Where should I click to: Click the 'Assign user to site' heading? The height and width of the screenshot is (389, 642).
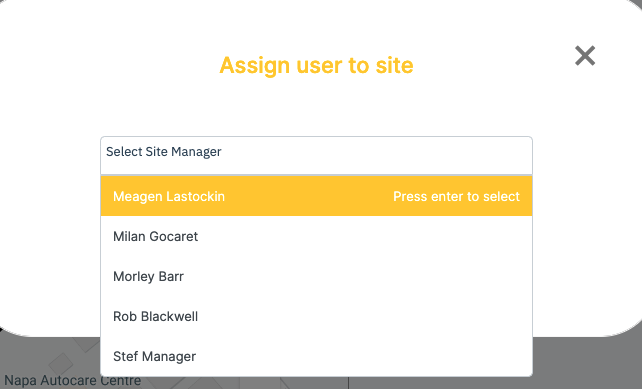coord(316,66)
